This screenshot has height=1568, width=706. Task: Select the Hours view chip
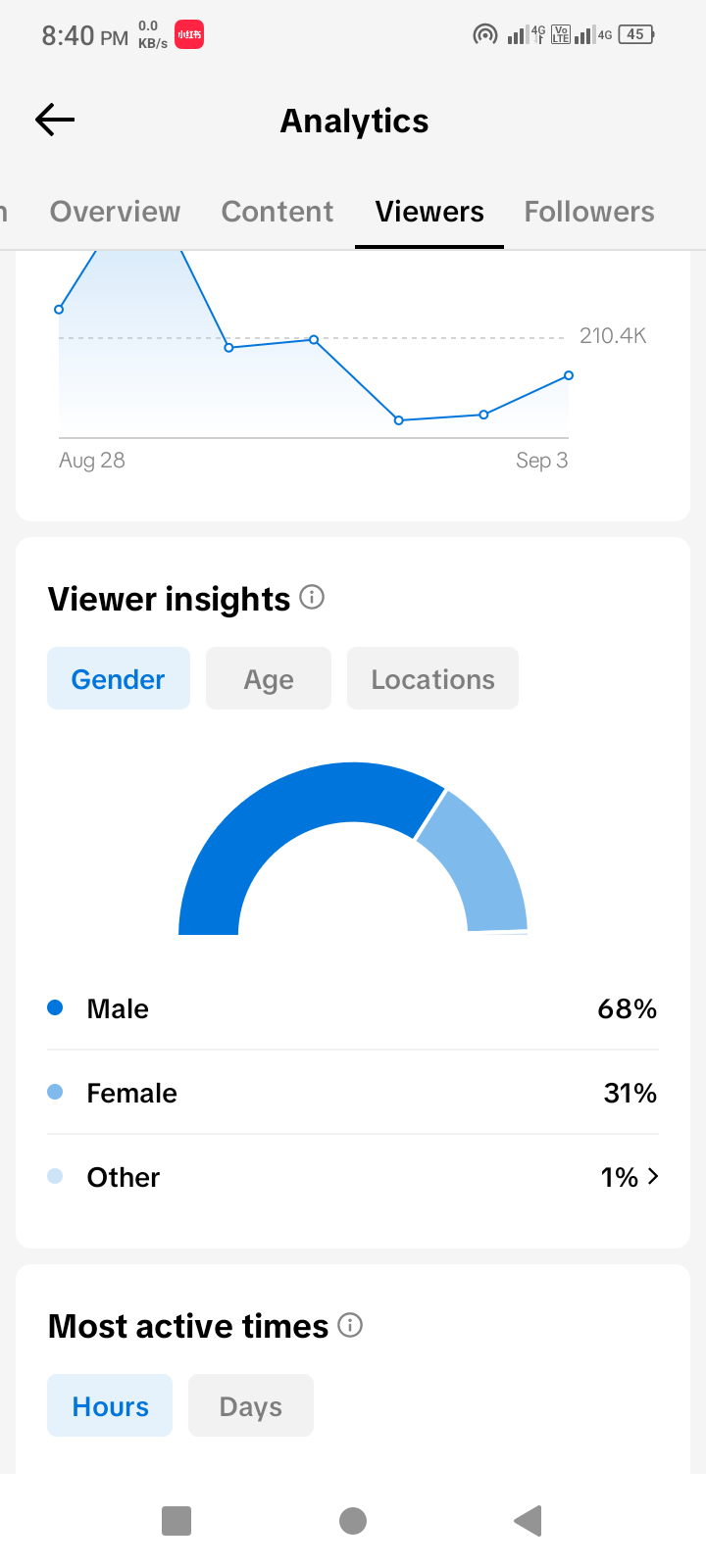click(x=110, y=1405)
